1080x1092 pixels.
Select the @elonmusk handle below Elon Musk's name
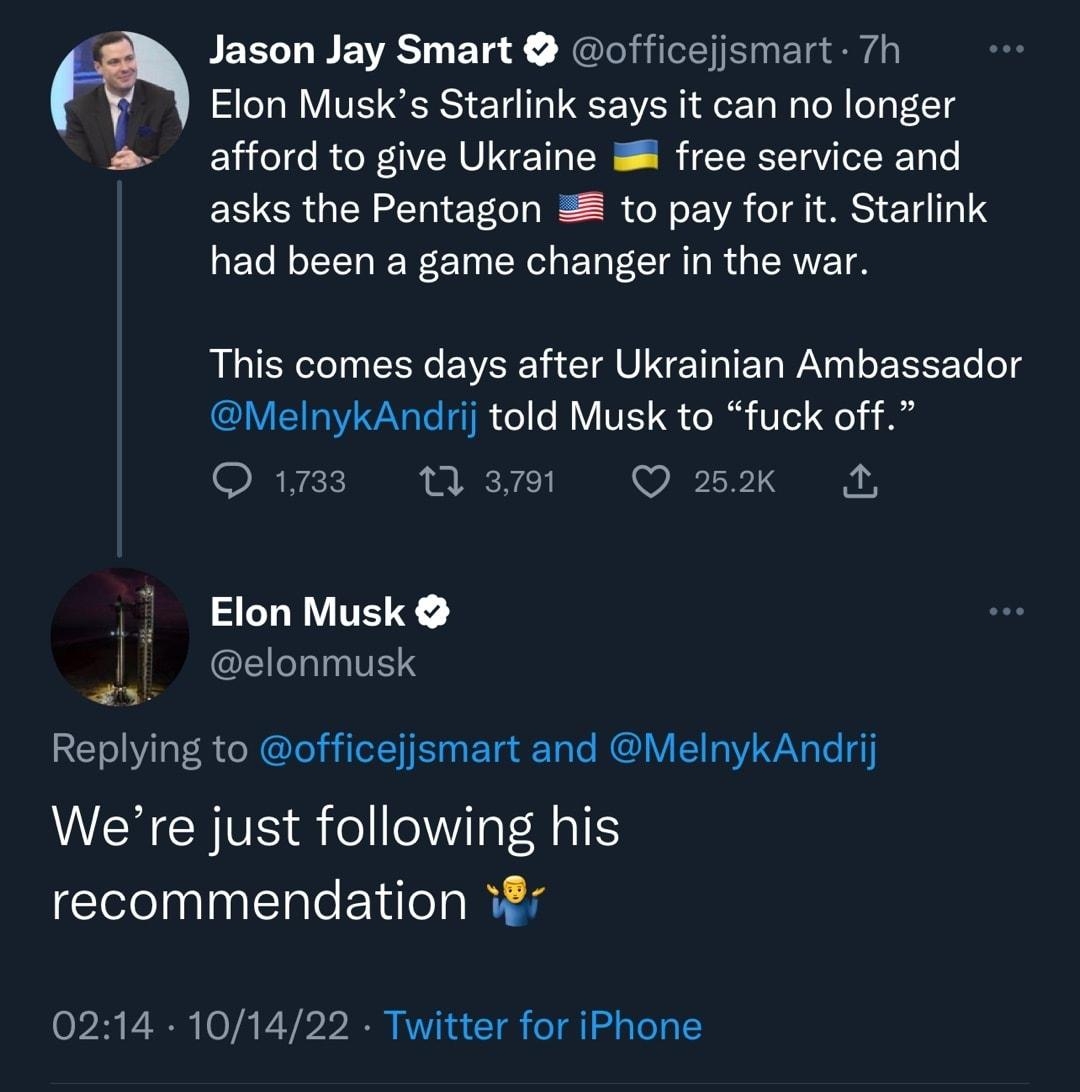click(x=313, y=661)
